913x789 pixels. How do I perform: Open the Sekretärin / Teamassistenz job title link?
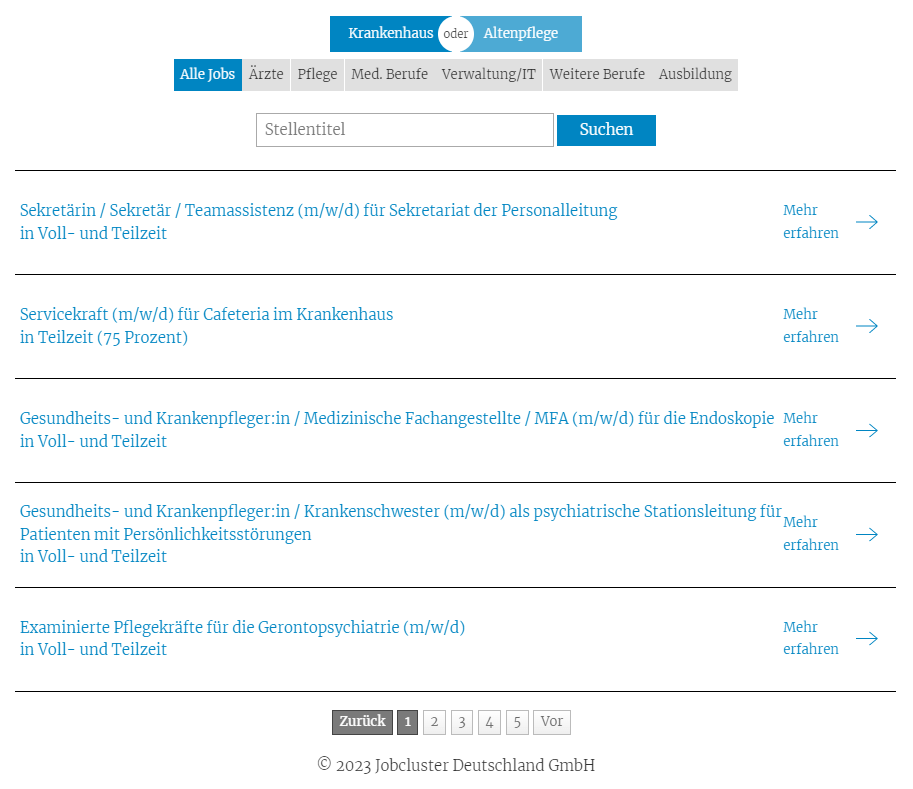coord(318,211)
